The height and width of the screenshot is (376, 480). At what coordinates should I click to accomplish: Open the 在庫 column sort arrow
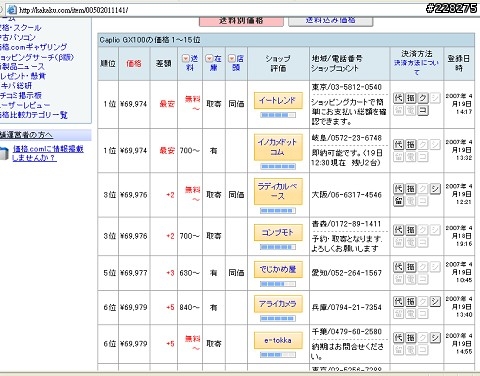[209, 59]
